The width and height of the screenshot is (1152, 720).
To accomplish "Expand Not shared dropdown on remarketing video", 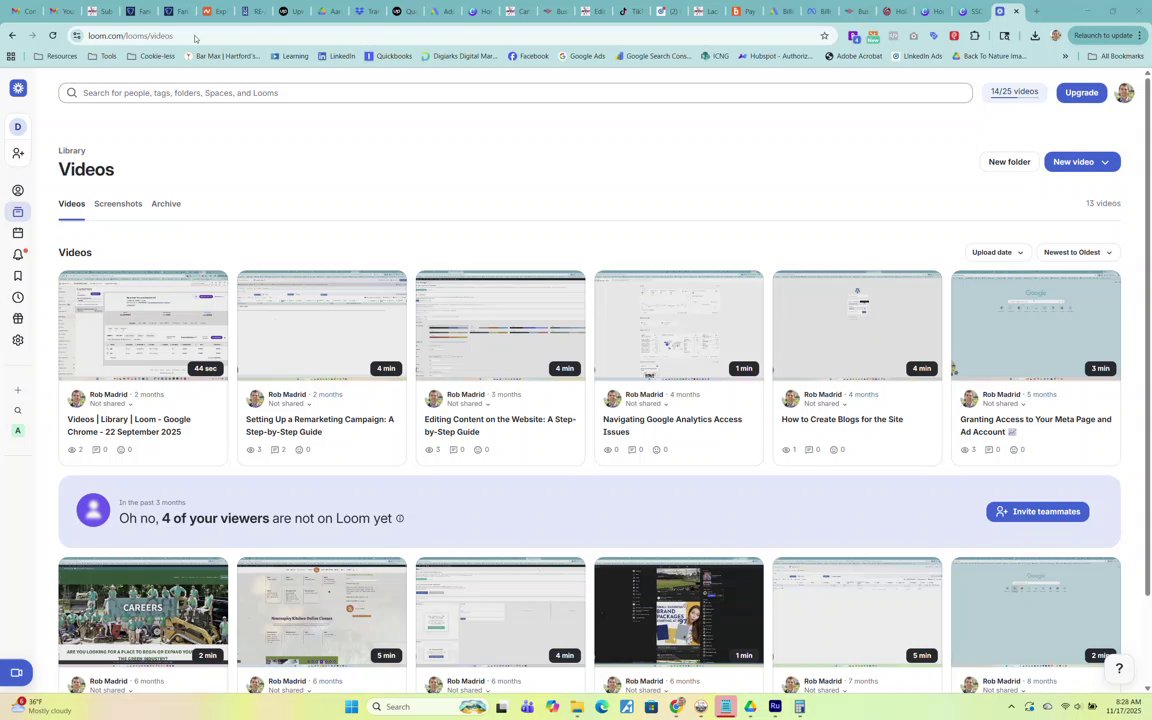I will [x=289, y=404].
